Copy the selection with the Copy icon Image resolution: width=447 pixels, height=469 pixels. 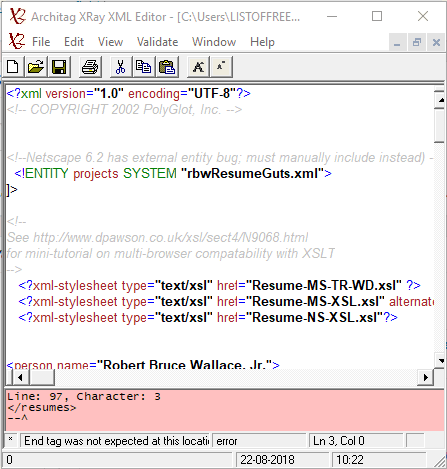click(x=143, y=67)
